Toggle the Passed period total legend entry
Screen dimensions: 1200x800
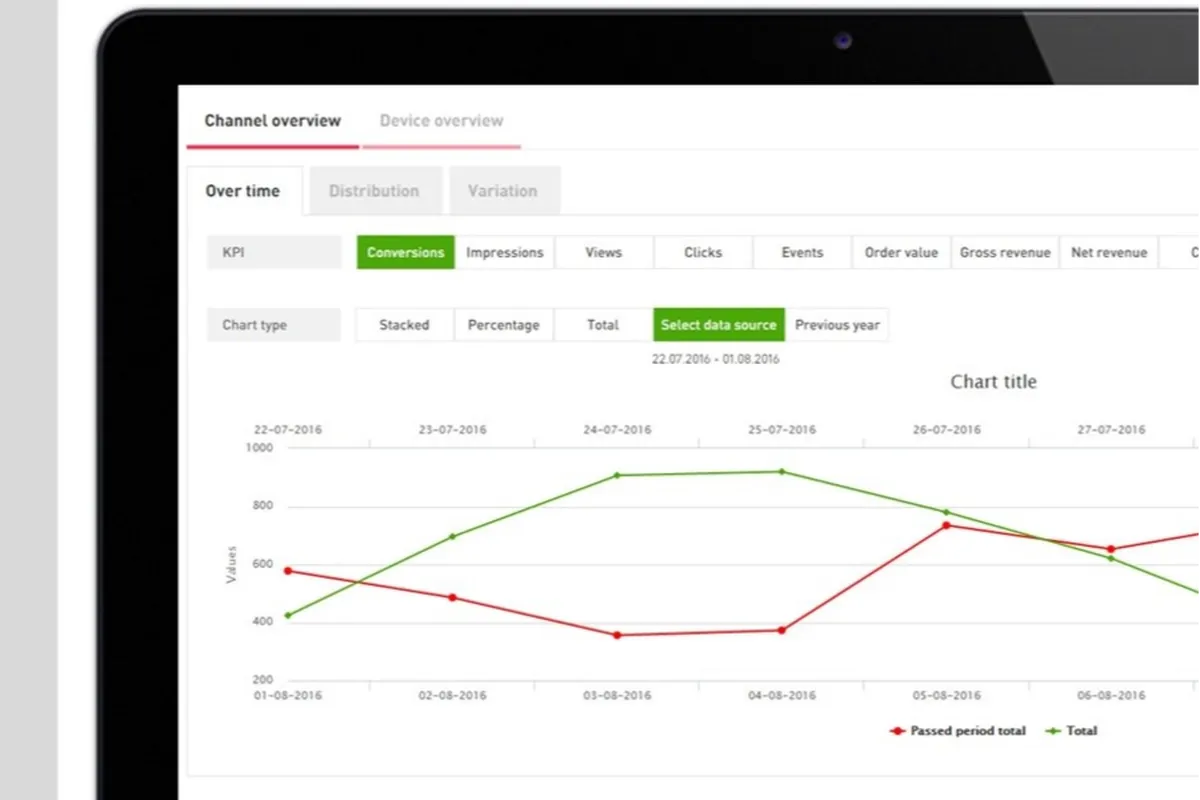[x=958, y=731]
